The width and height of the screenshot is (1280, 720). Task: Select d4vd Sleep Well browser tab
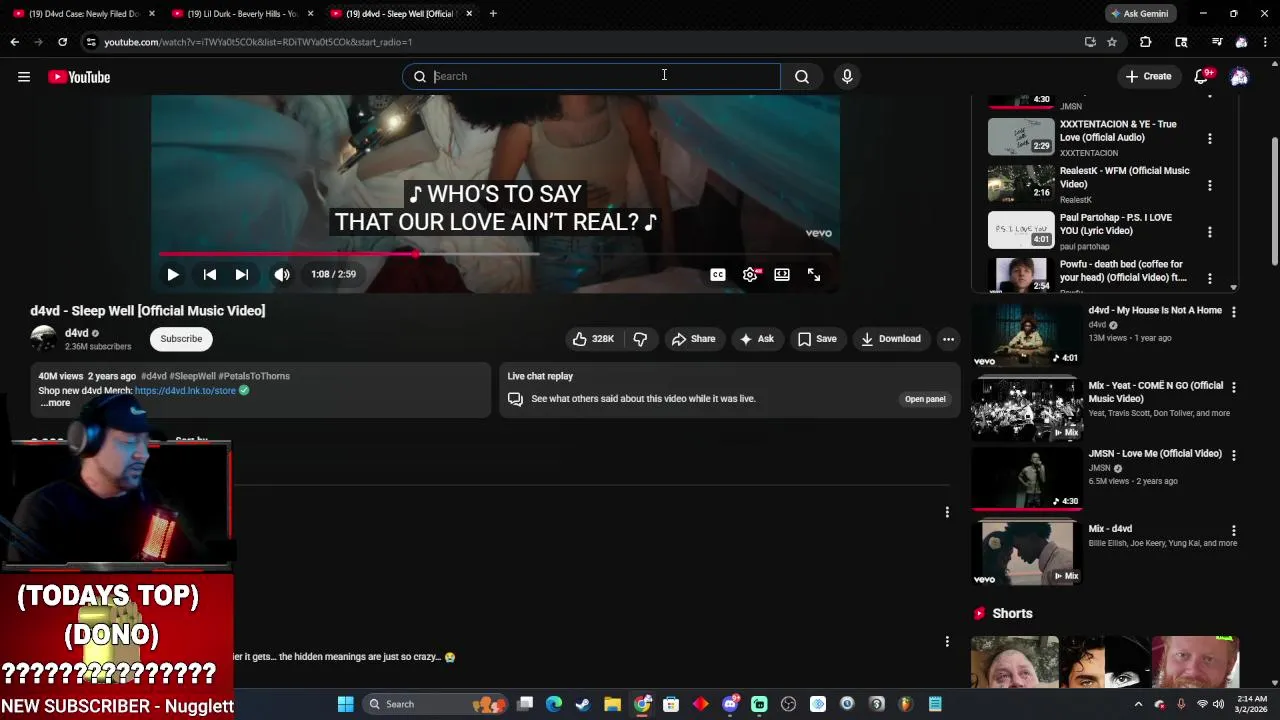pos(401,14)
